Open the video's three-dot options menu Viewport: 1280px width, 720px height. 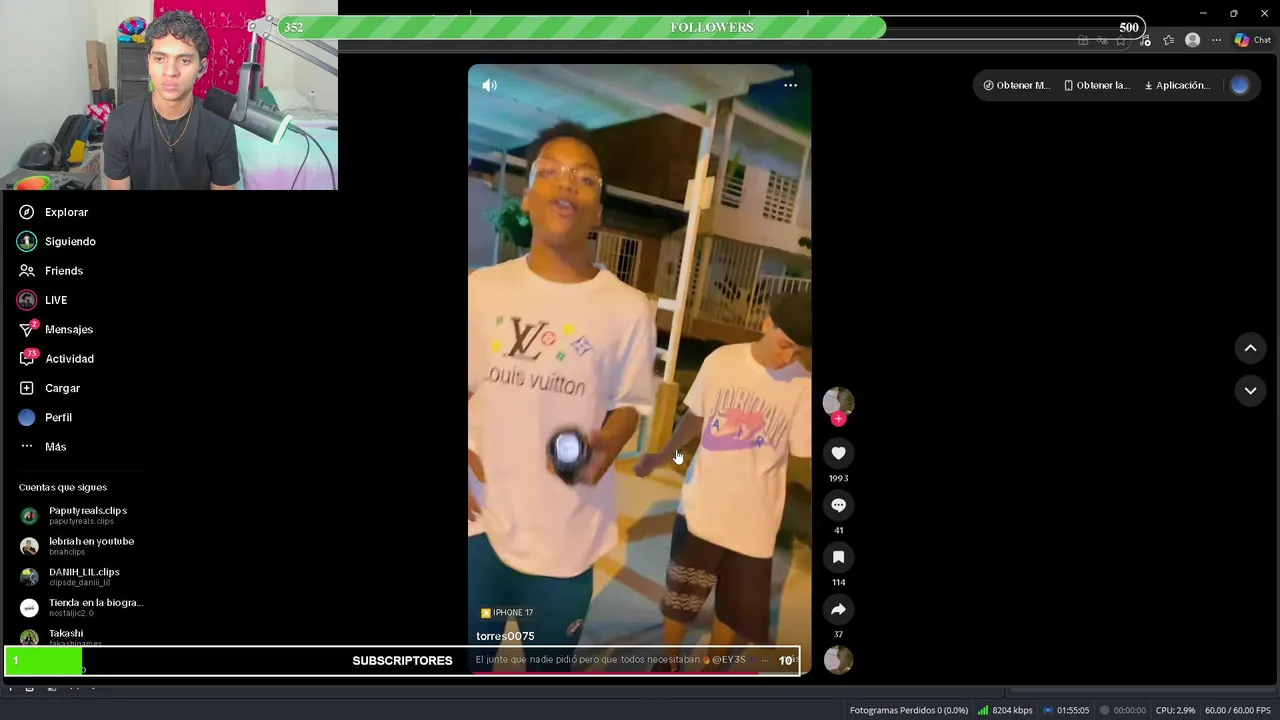790,85
